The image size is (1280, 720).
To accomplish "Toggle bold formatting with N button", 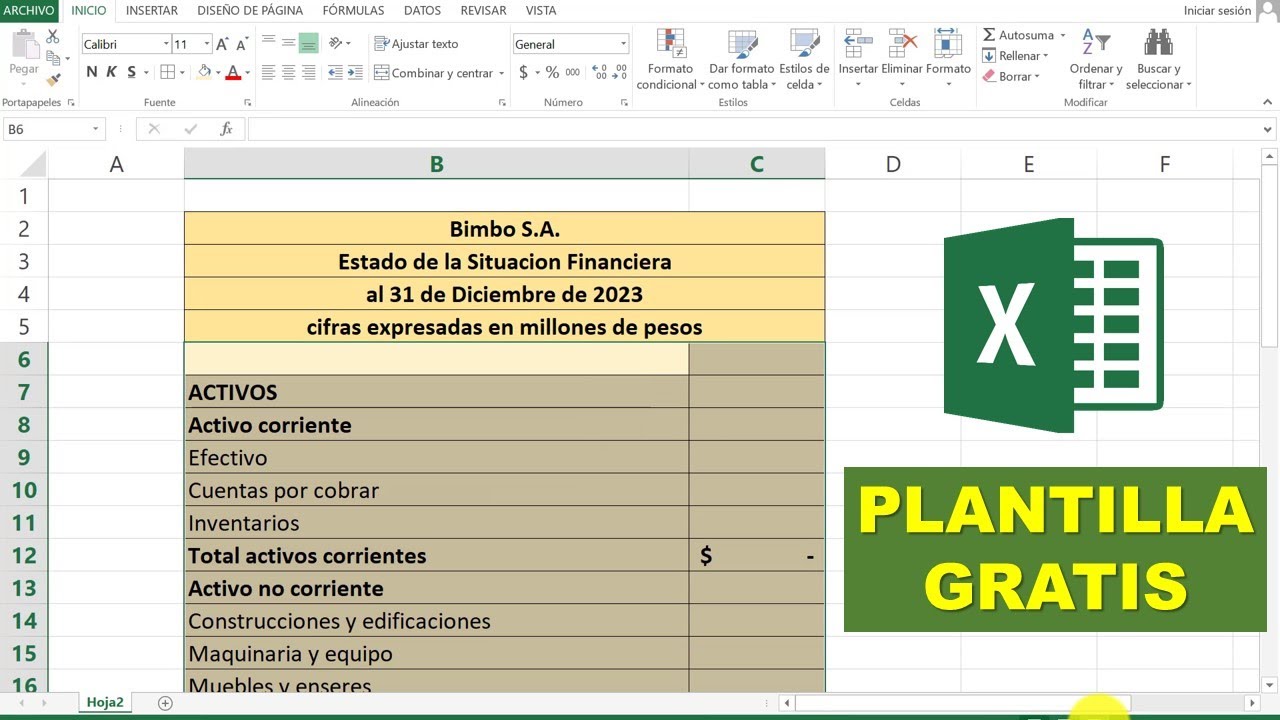I will [90, 71].
